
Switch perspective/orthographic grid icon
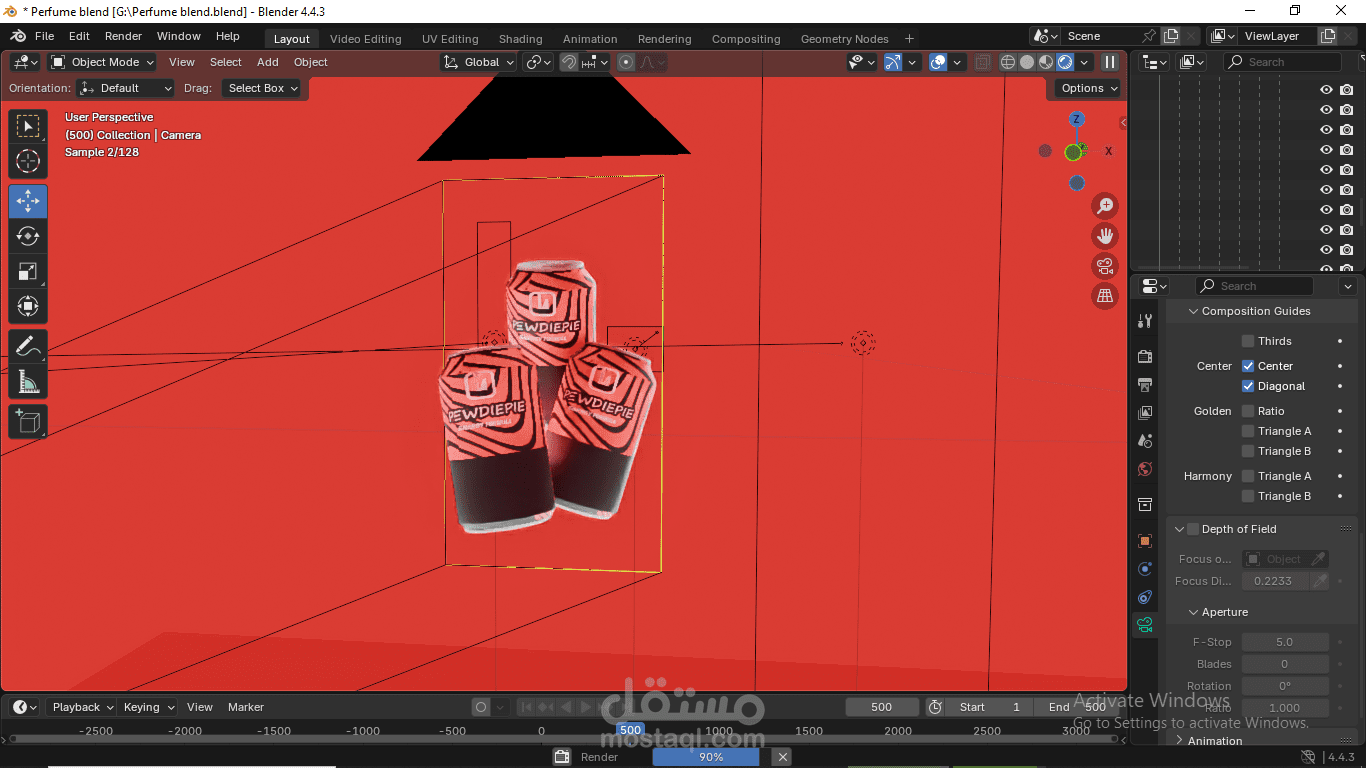1105,296
